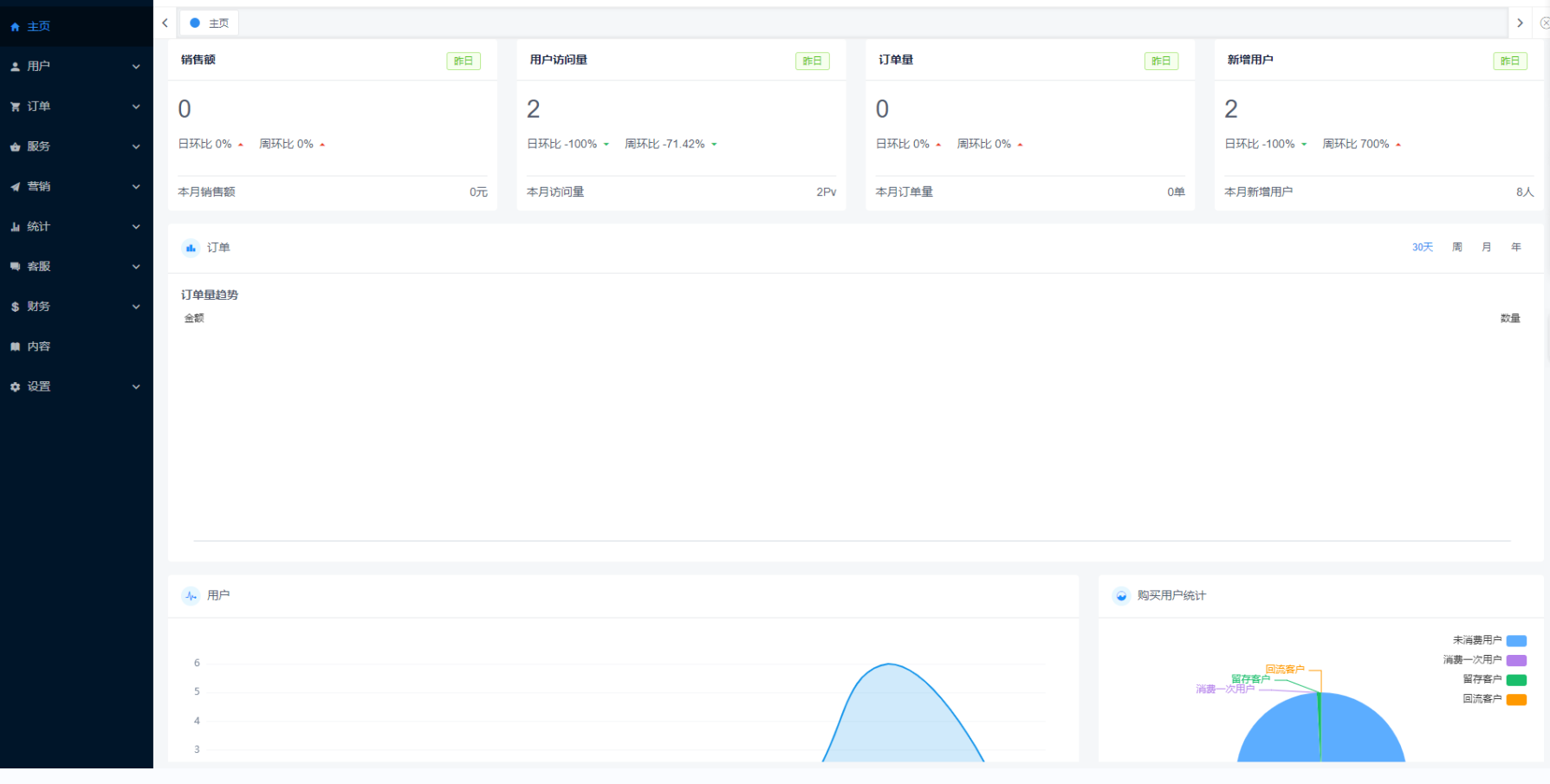The height and width of the screenshot is (784, 1550).
Task: Click the 周环比 -71.42% value
Action: click(665, 144)
